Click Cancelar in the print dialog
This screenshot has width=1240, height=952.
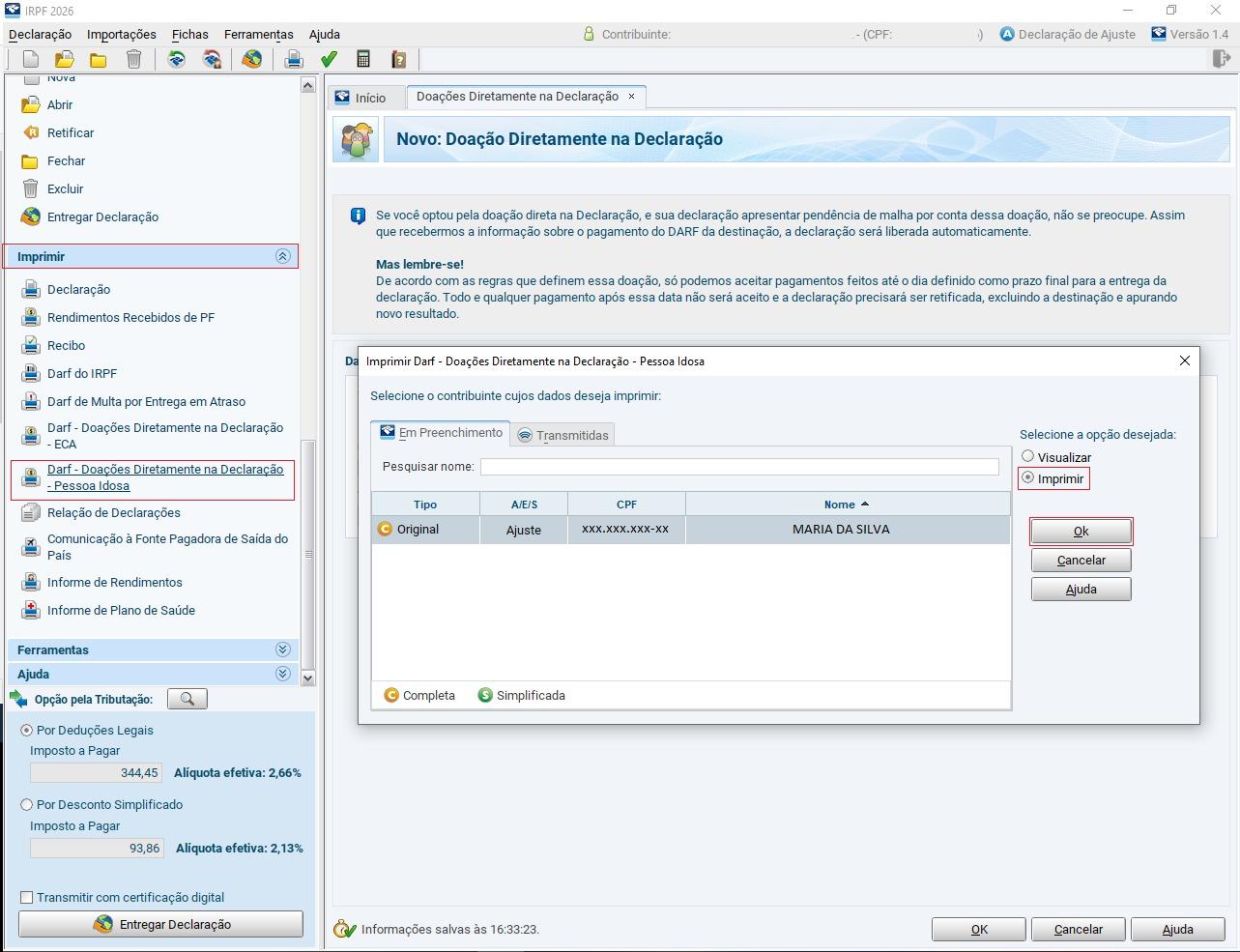pos(1081,560)
